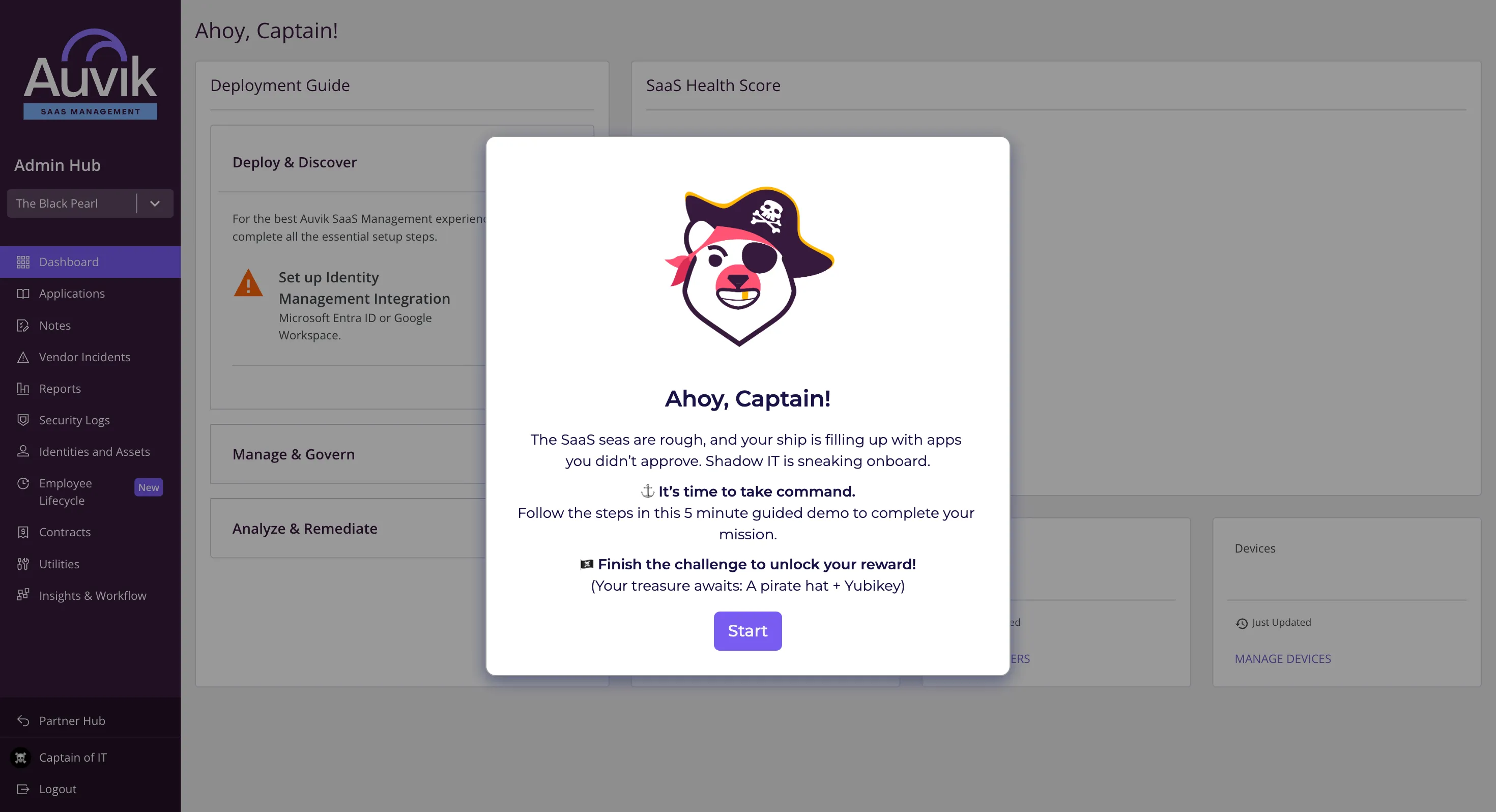The width and height of the screenshot is (1496, 812).
Task: Click the Contracts document icon
Action: (x=23, y=532)
